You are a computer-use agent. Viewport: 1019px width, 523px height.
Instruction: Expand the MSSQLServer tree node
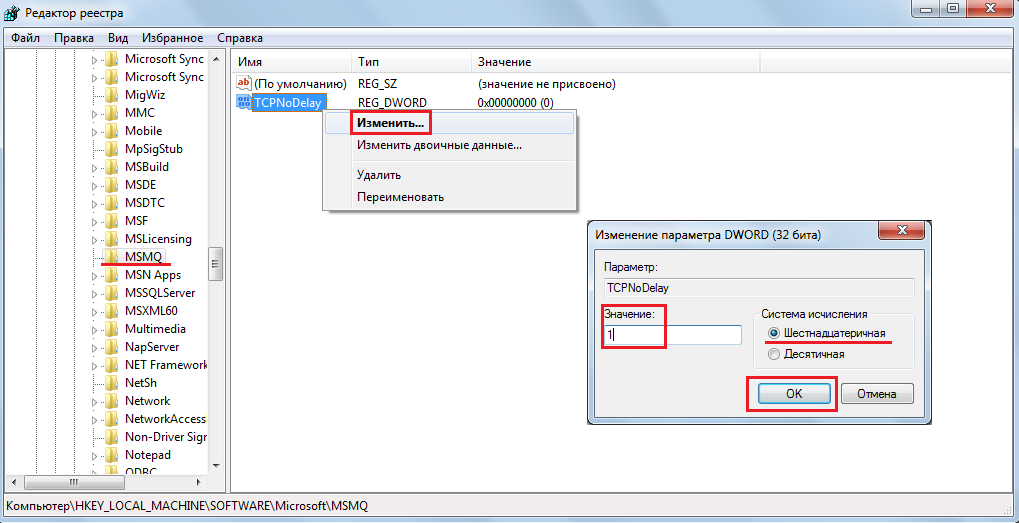[x=94, y=293]
